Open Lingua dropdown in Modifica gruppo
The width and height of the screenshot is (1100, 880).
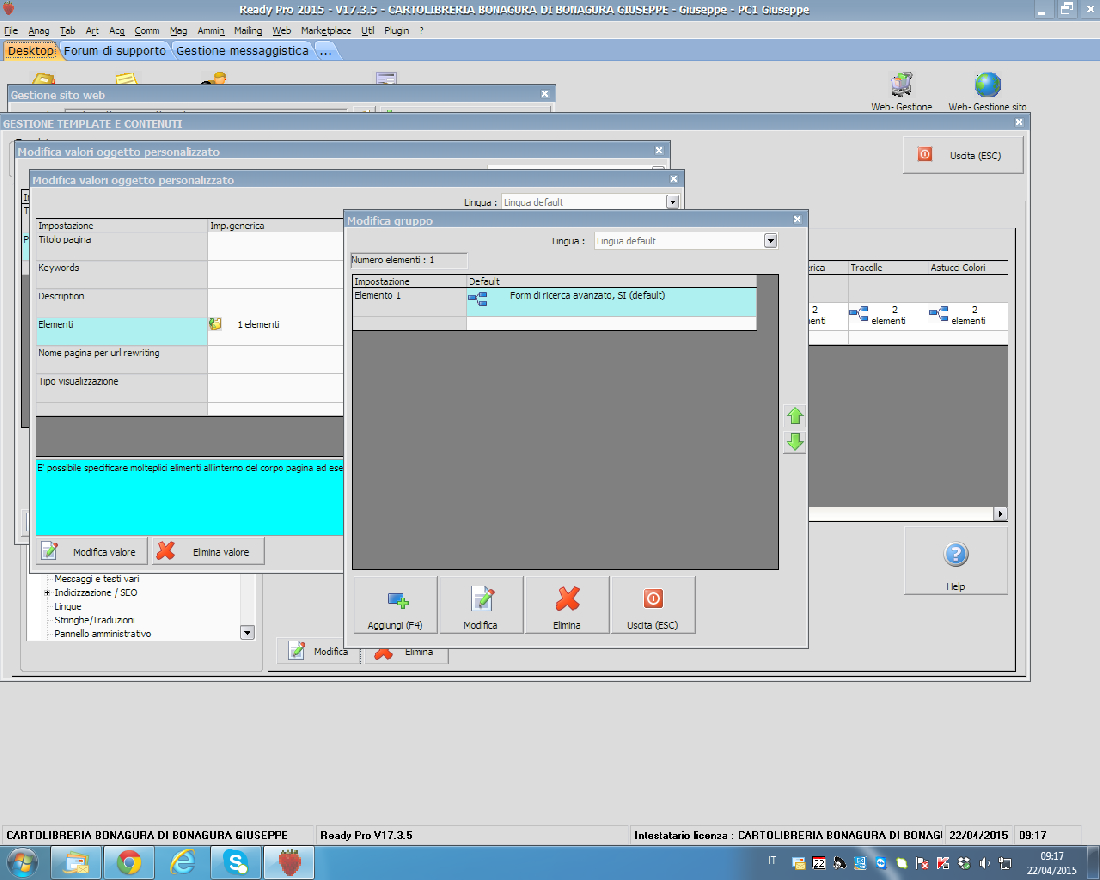tap(770, 241)
